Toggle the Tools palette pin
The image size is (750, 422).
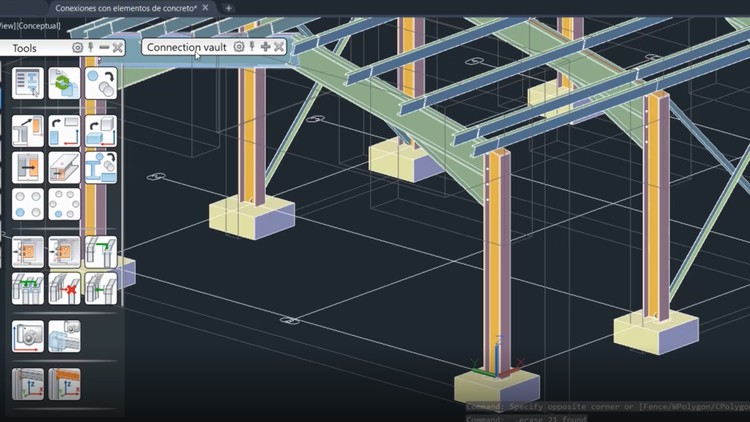90,47
